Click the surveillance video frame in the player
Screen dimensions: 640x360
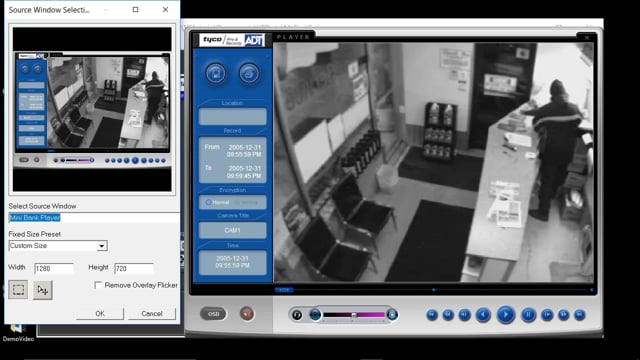[x=433, y=162]
